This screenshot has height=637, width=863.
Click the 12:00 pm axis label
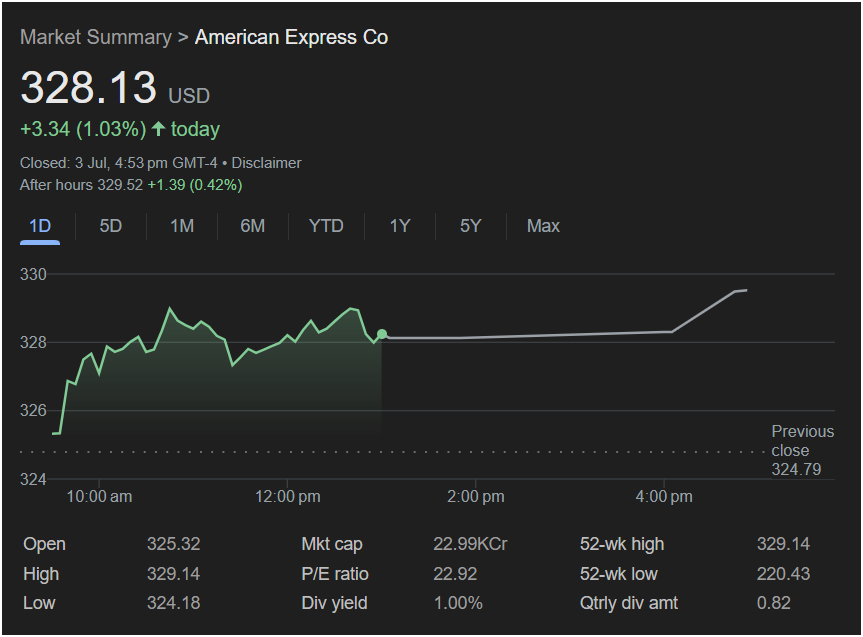(x=287, y=497)
